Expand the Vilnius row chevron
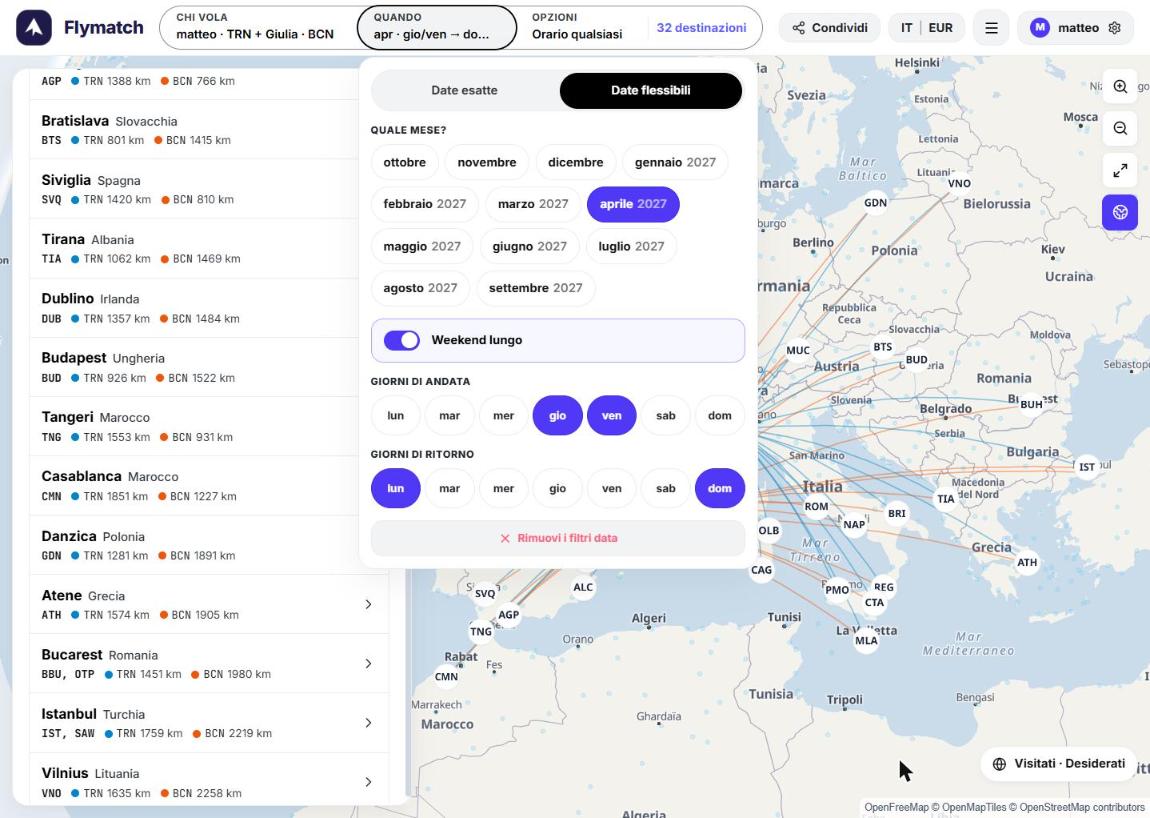Screen dimensions: 1150x818 tap(368, 782)
